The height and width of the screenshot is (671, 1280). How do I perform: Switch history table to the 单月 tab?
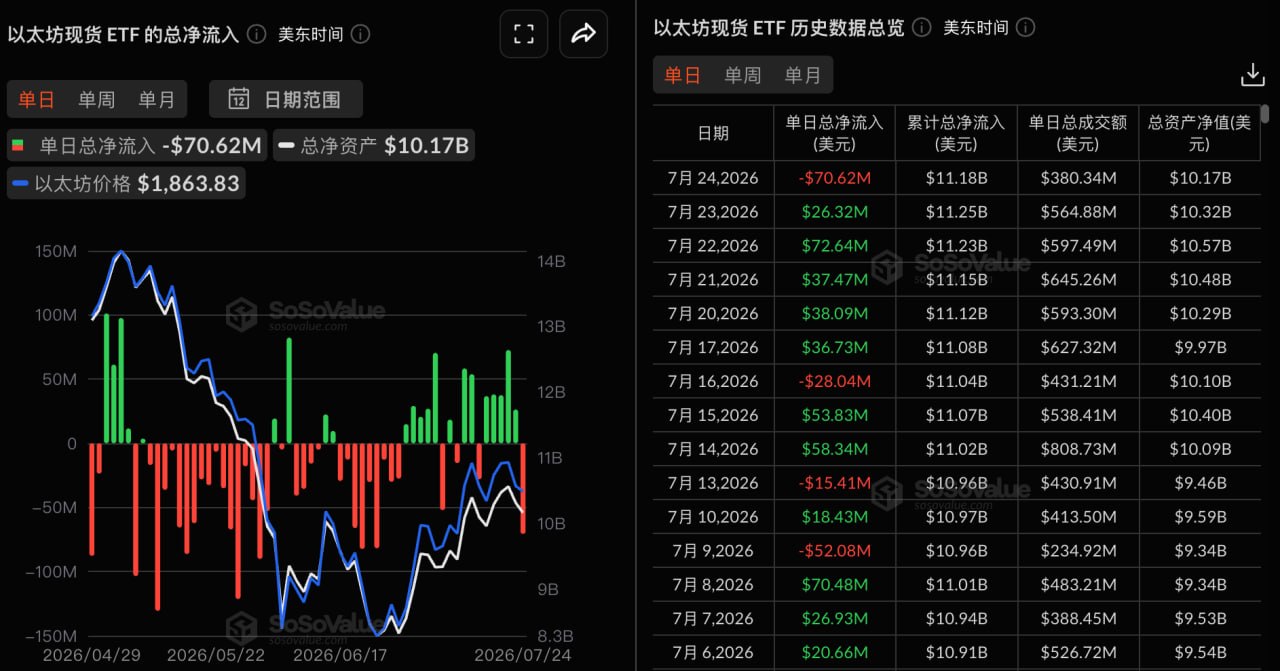point(803,75)
